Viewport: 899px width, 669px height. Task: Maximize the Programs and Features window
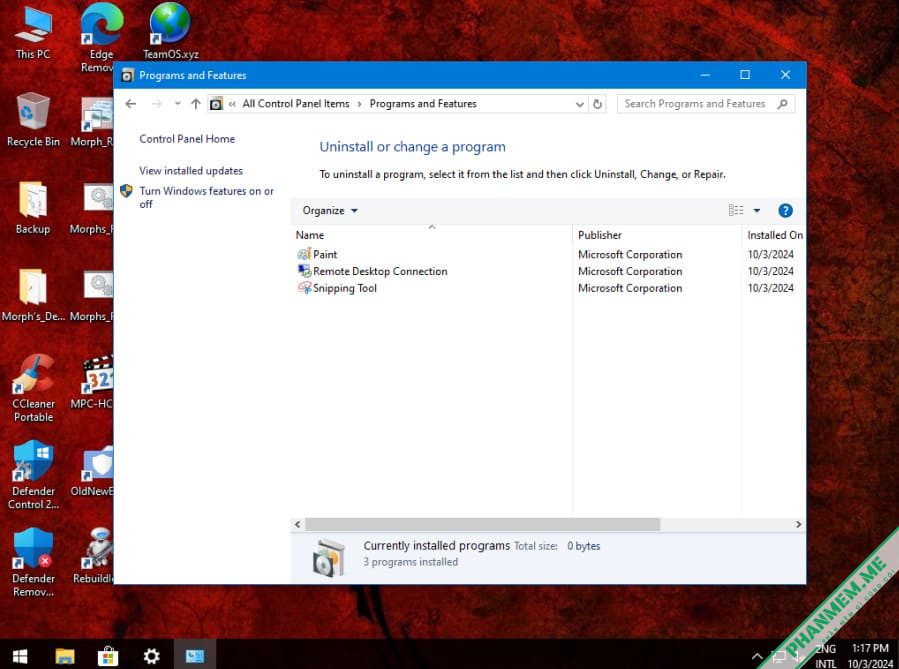745,75
